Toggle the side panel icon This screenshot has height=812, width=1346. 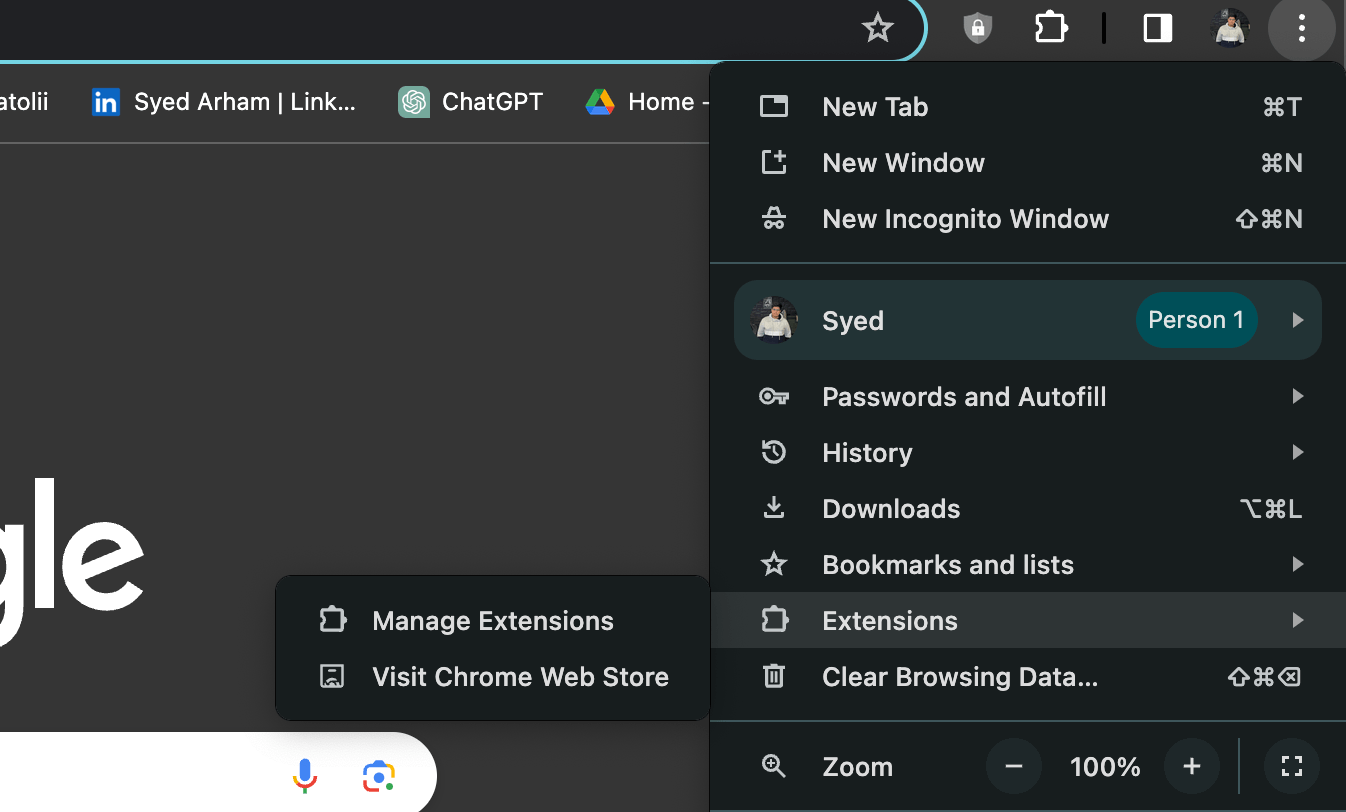click(1158, 28)
